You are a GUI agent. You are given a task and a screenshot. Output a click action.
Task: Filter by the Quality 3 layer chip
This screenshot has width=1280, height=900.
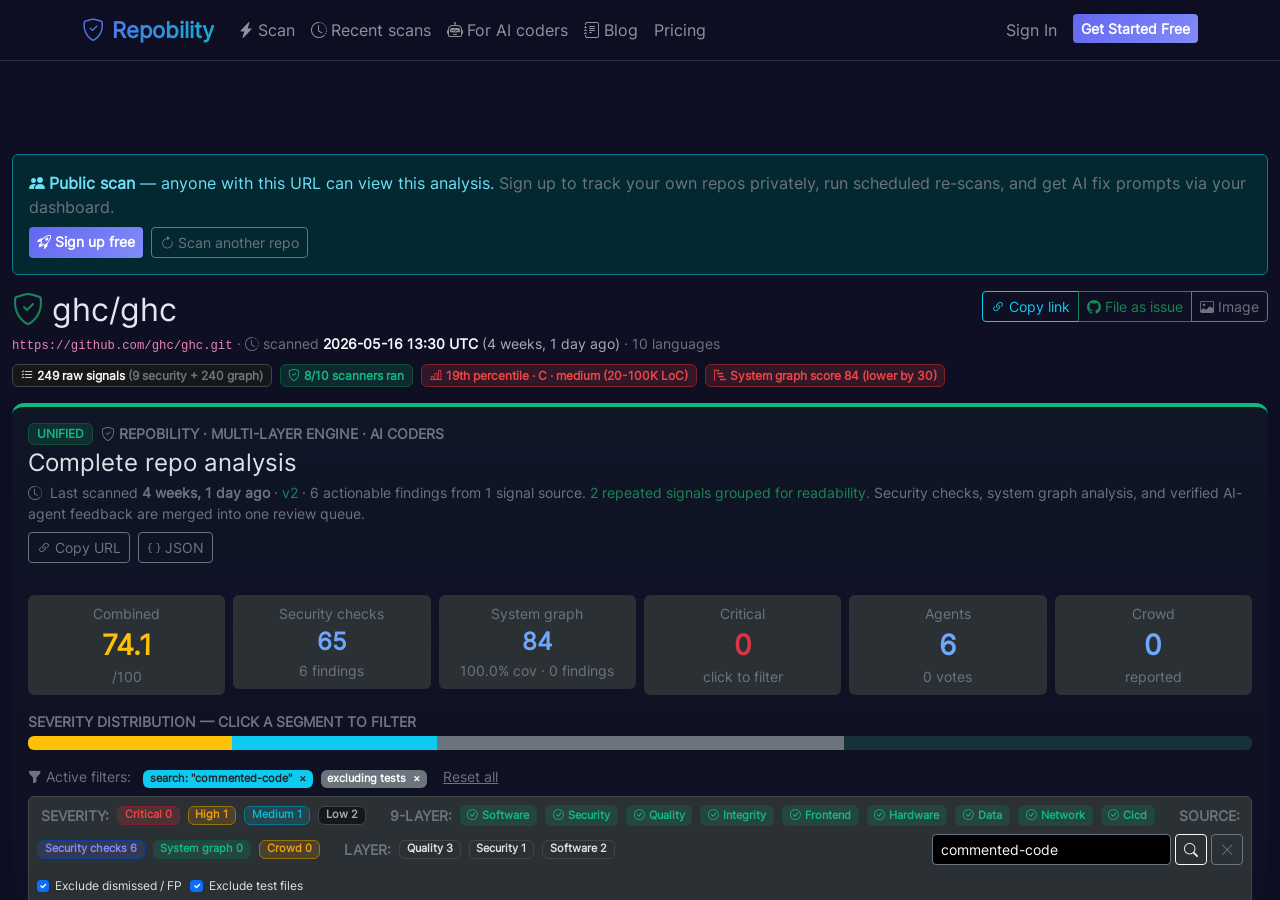pyautogui.click(x=430, y=849)
